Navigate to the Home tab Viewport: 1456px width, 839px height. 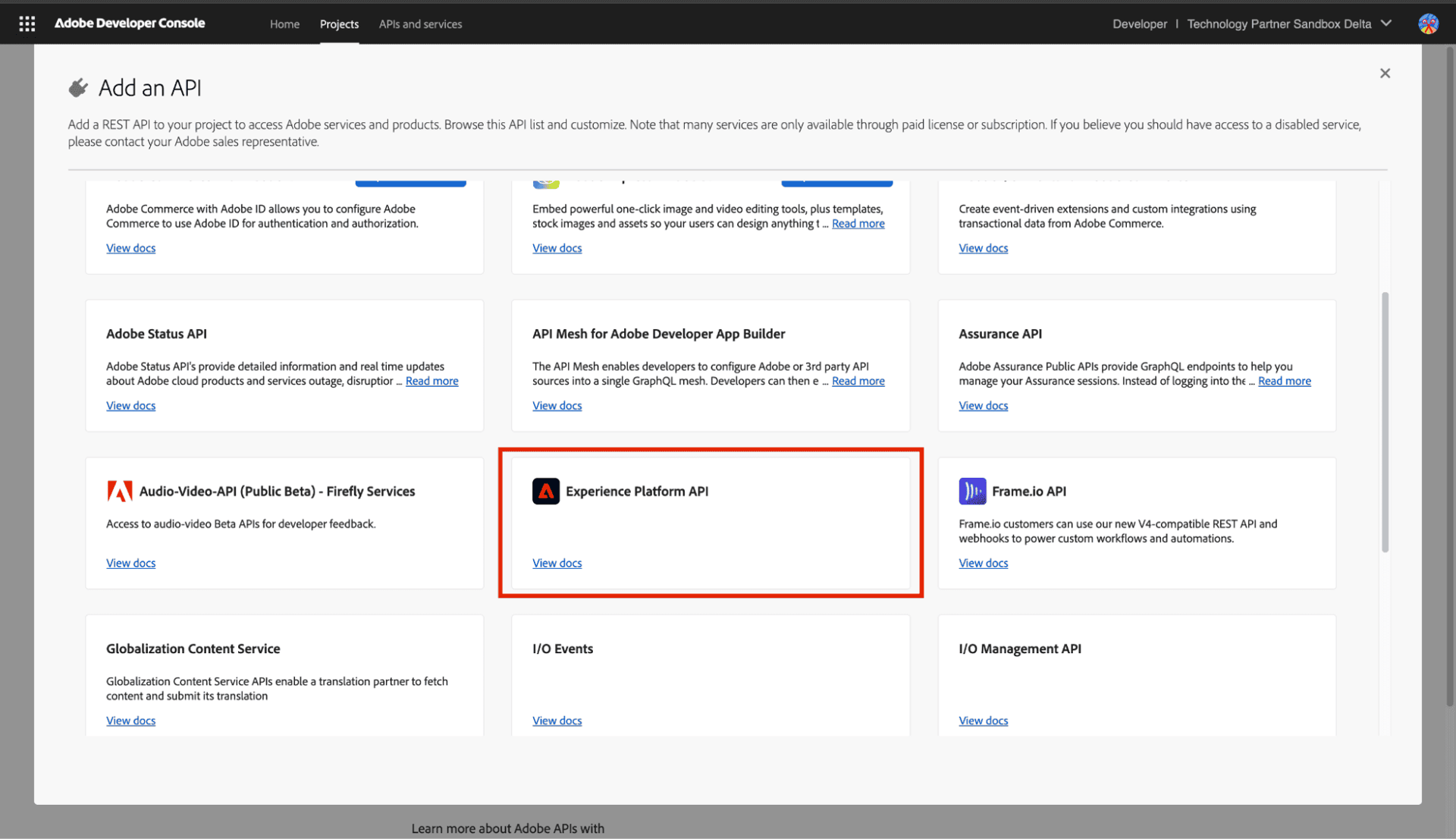(x=284, y=24)
